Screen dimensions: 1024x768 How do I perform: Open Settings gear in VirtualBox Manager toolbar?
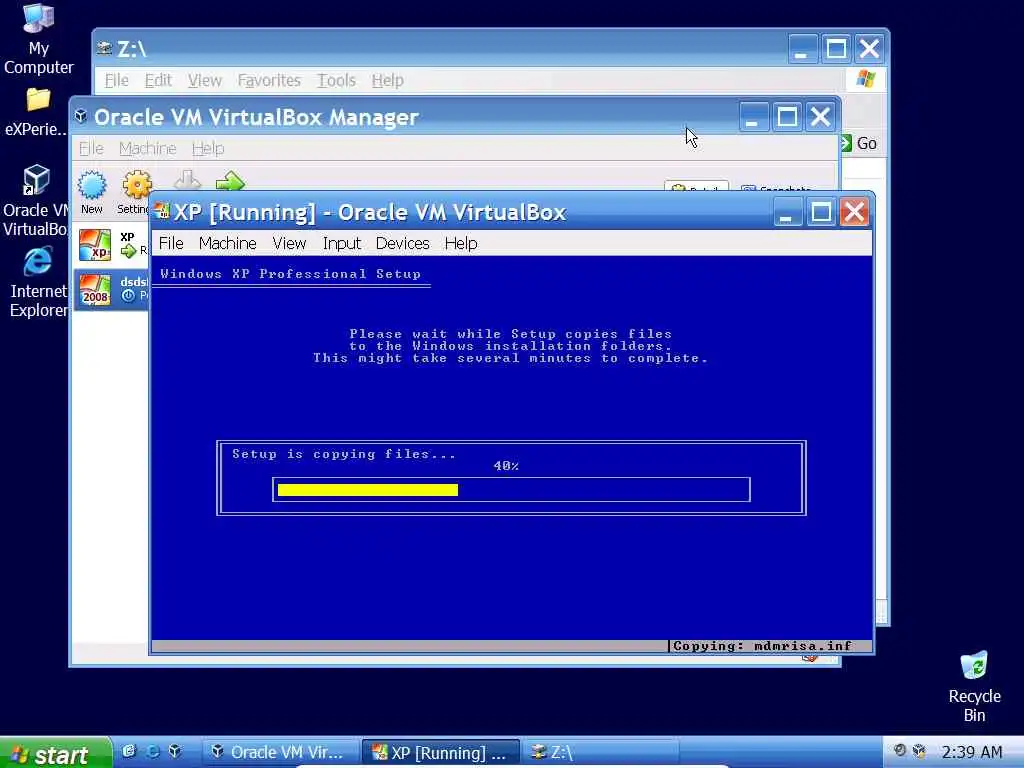[x=134, y=192]
